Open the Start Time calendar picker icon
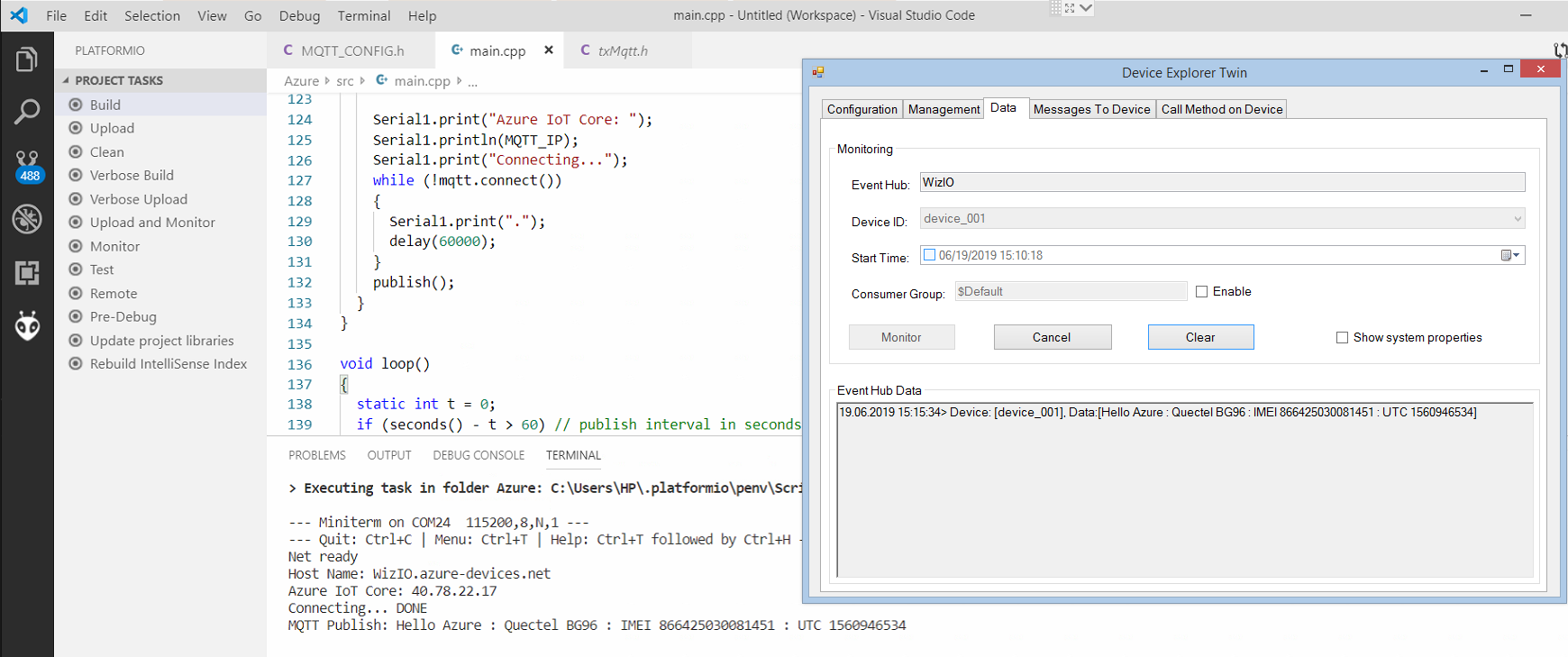 pos(1510,255)
